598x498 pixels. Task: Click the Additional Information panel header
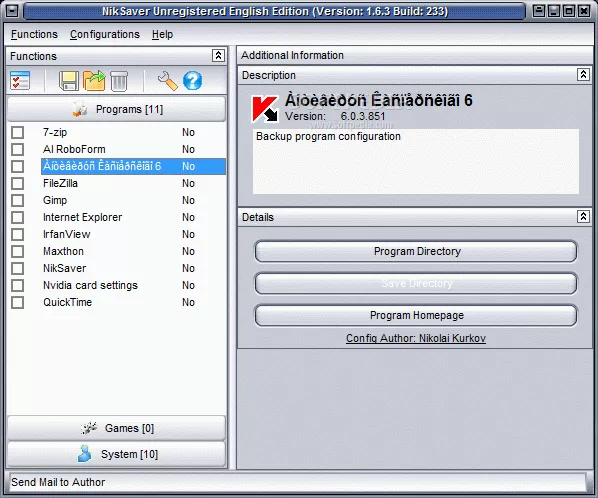pos(415,55)
